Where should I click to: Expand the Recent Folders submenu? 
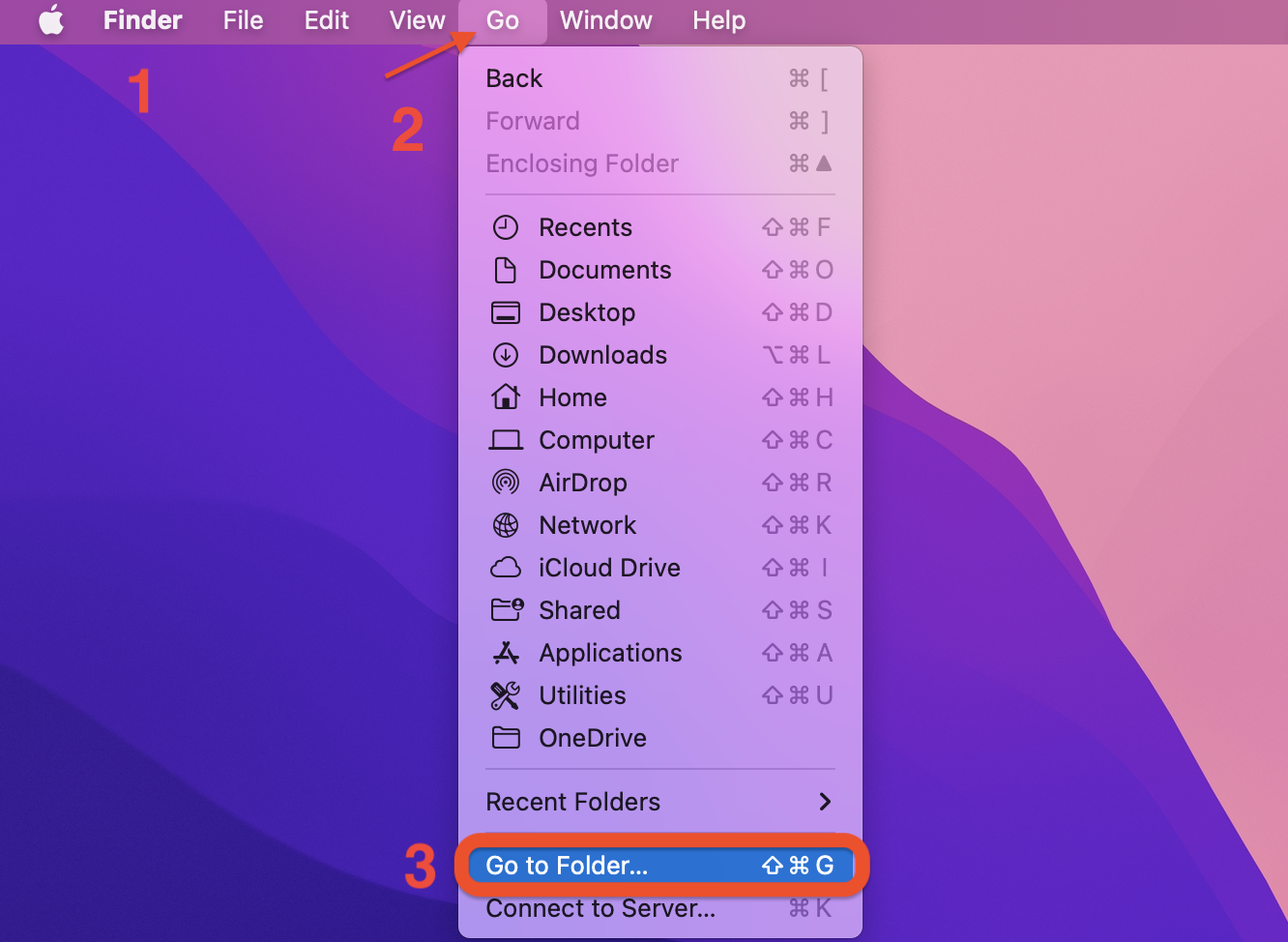659,802
